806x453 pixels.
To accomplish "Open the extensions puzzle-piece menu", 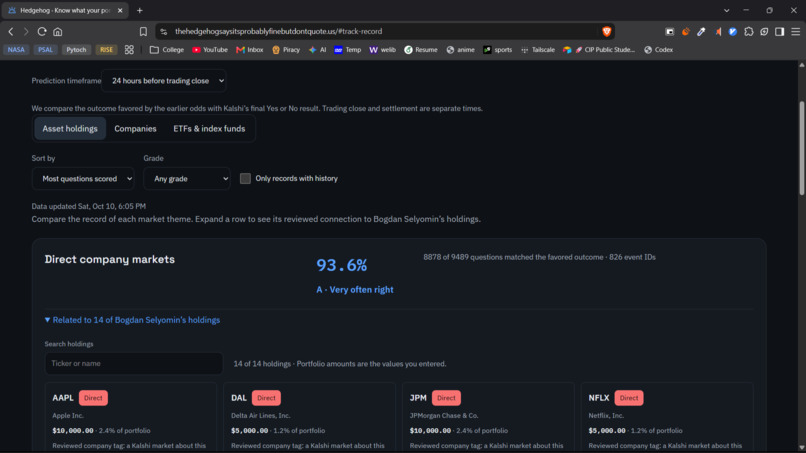I will [x=749, y=31].
